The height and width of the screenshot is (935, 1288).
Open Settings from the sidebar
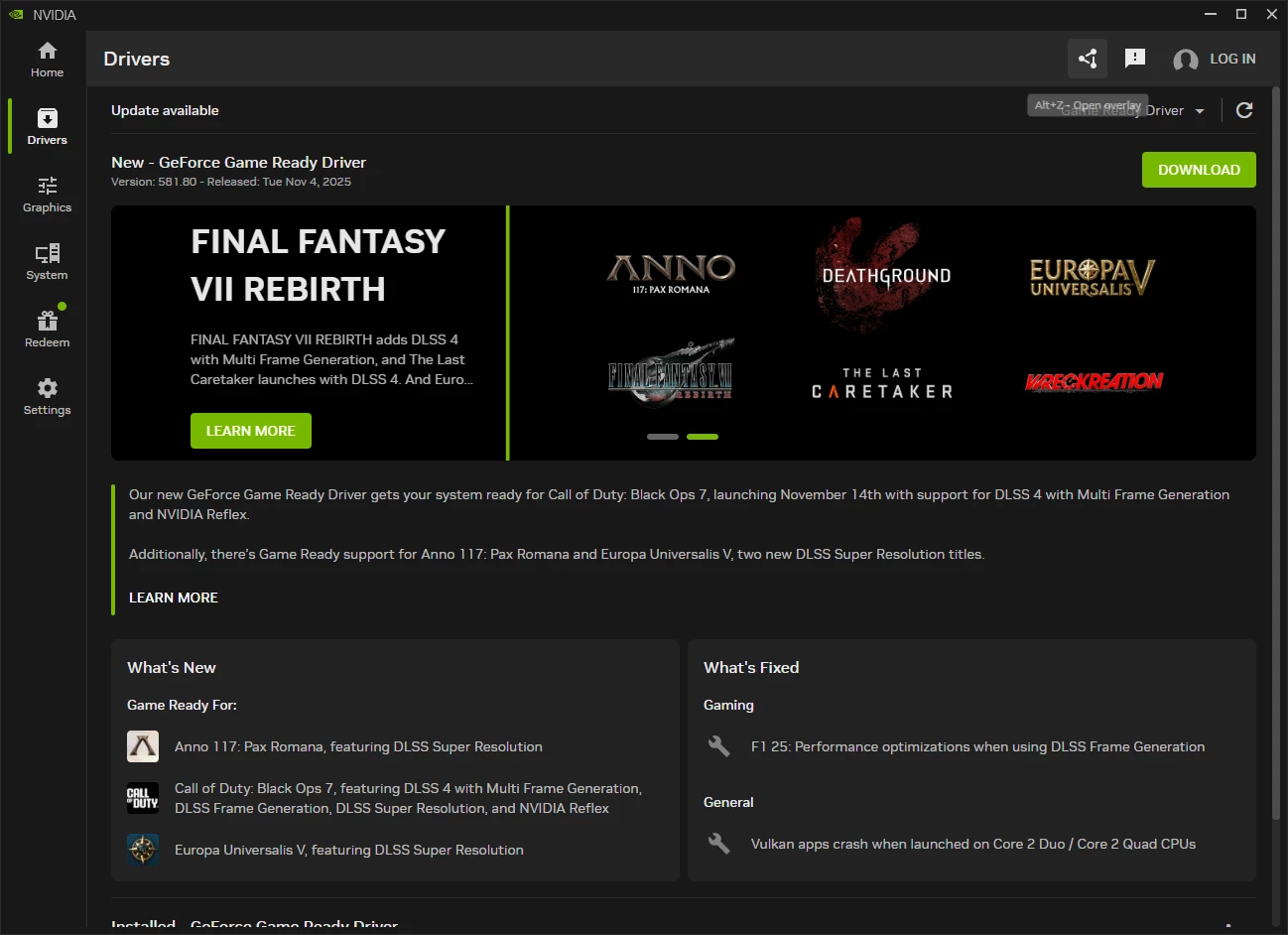pyautogui.click(x=47, y=397)
